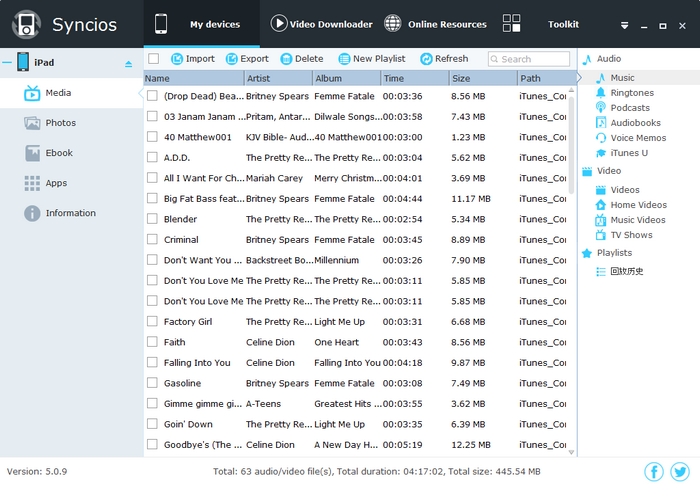The height and width of the screenshot is (487, 700).
Task: Switch to the Toolkit tab
Action: 541,24
